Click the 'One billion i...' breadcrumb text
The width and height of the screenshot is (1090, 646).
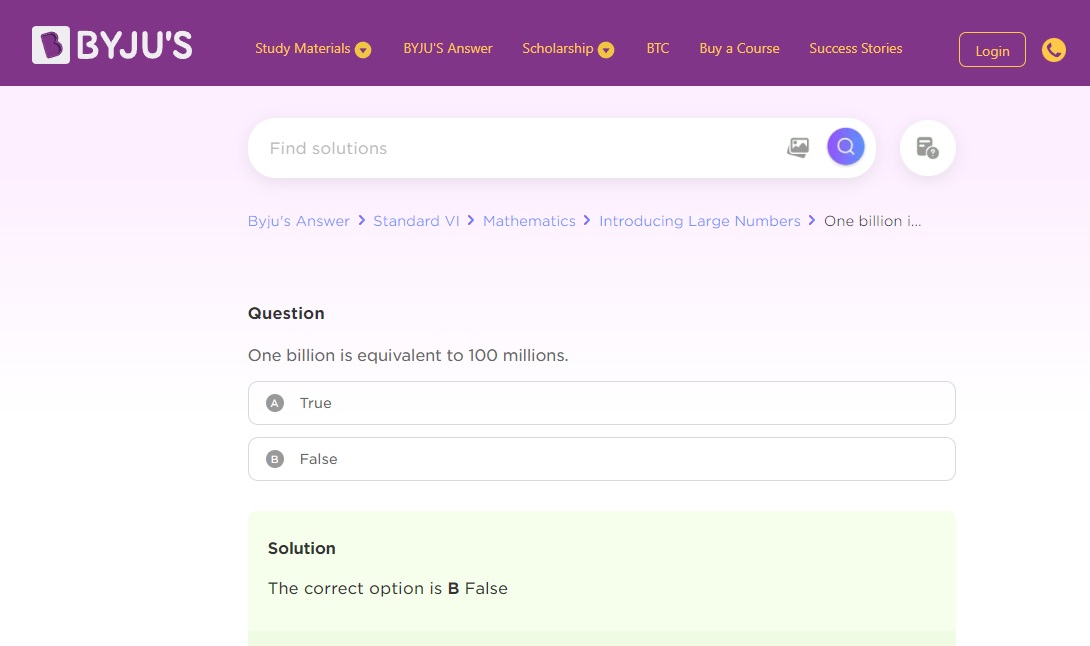pyautogui.click(x=872, y=221)
